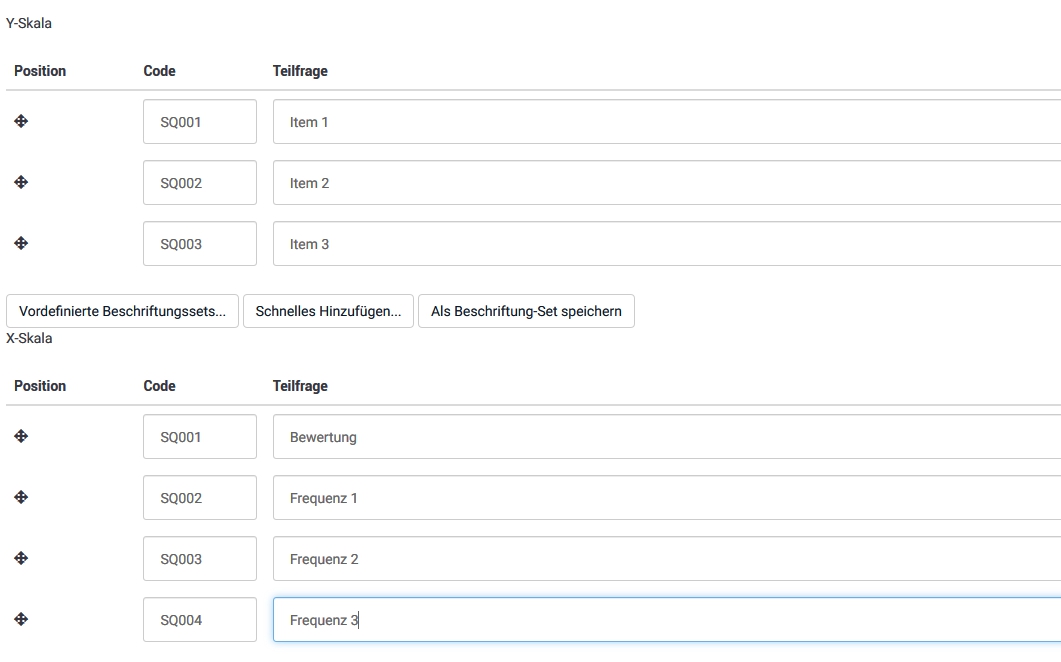1061x662 pixels.
Task: Open Vordefinierte Beschriftungssets dialog
Action: pyautogui.click(x=122, y=311)
